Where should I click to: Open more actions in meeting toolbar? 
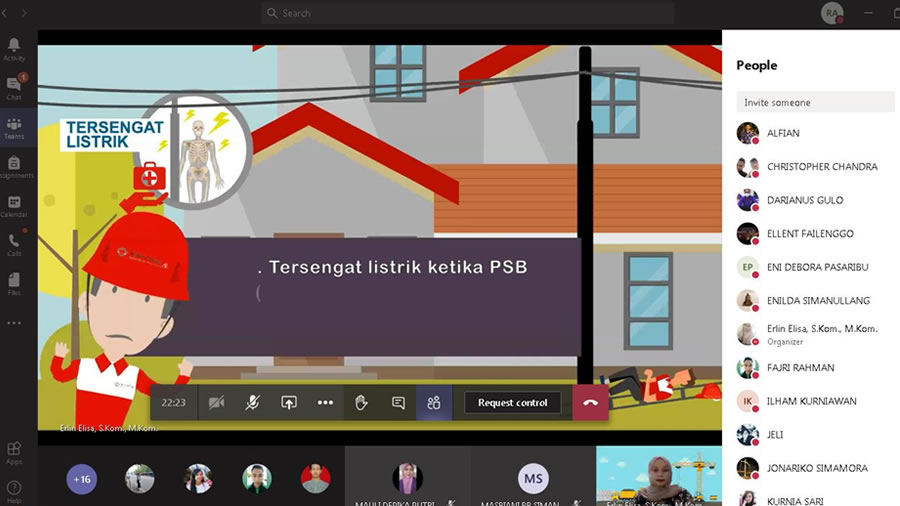325,403
